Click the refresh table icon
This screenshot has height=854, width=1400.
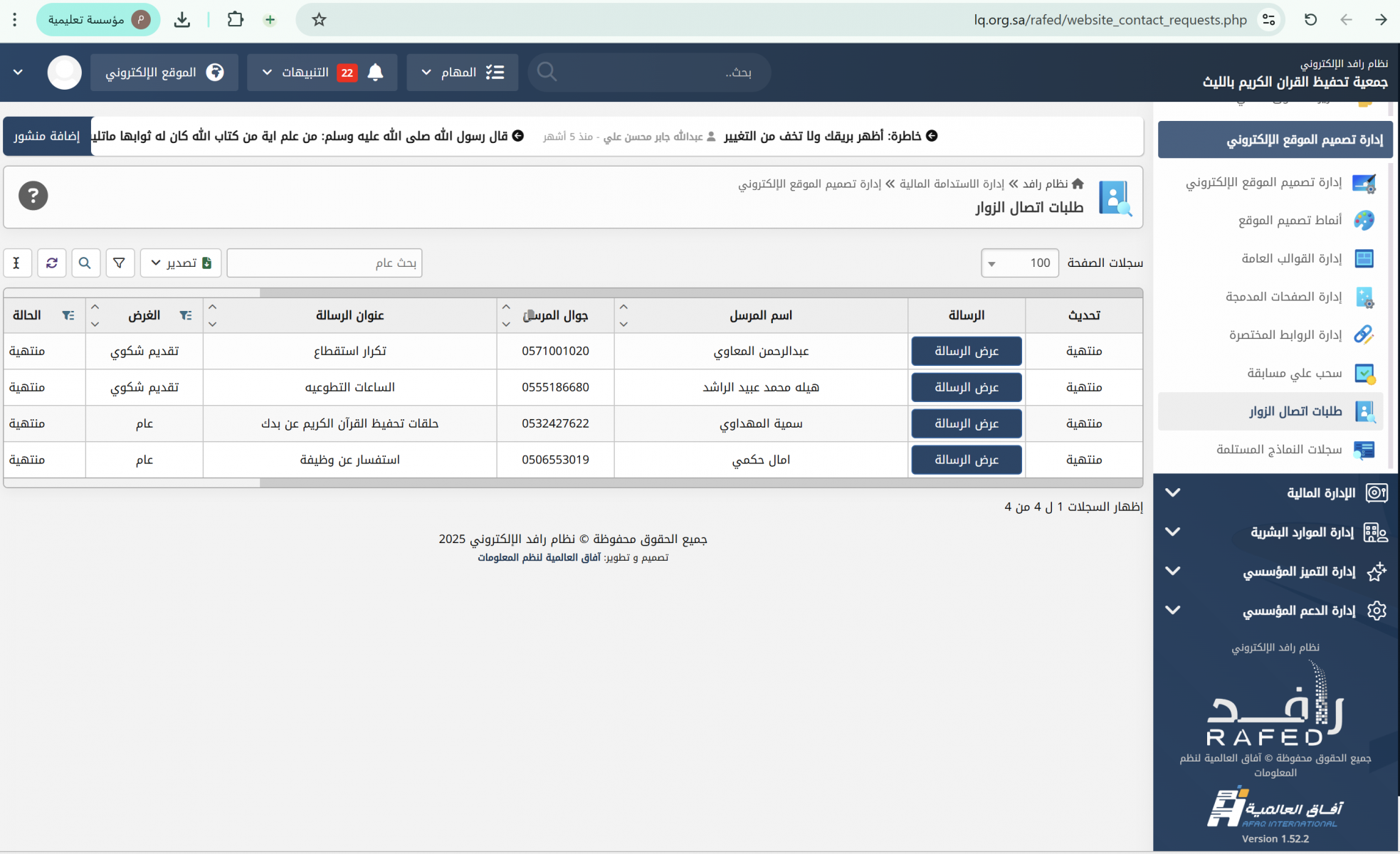(52, 263)
